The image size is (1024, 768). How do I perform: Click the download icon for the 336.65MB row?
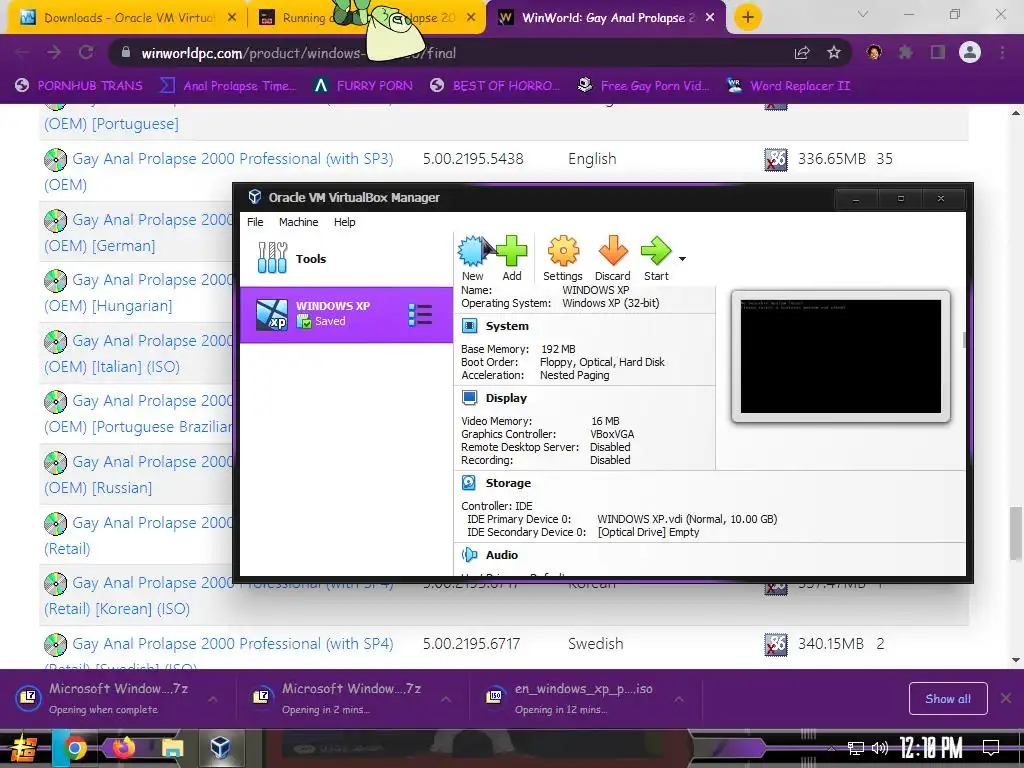[776, 159]
